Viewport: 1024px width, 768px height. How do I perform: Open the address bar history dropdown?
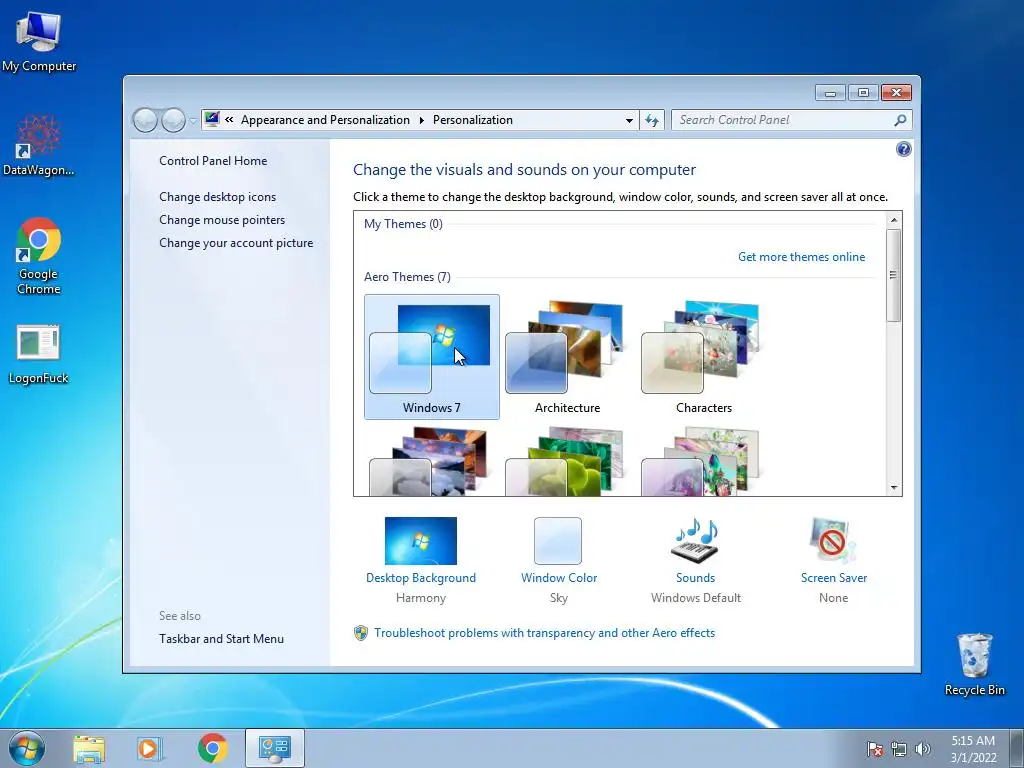(629, 120)
